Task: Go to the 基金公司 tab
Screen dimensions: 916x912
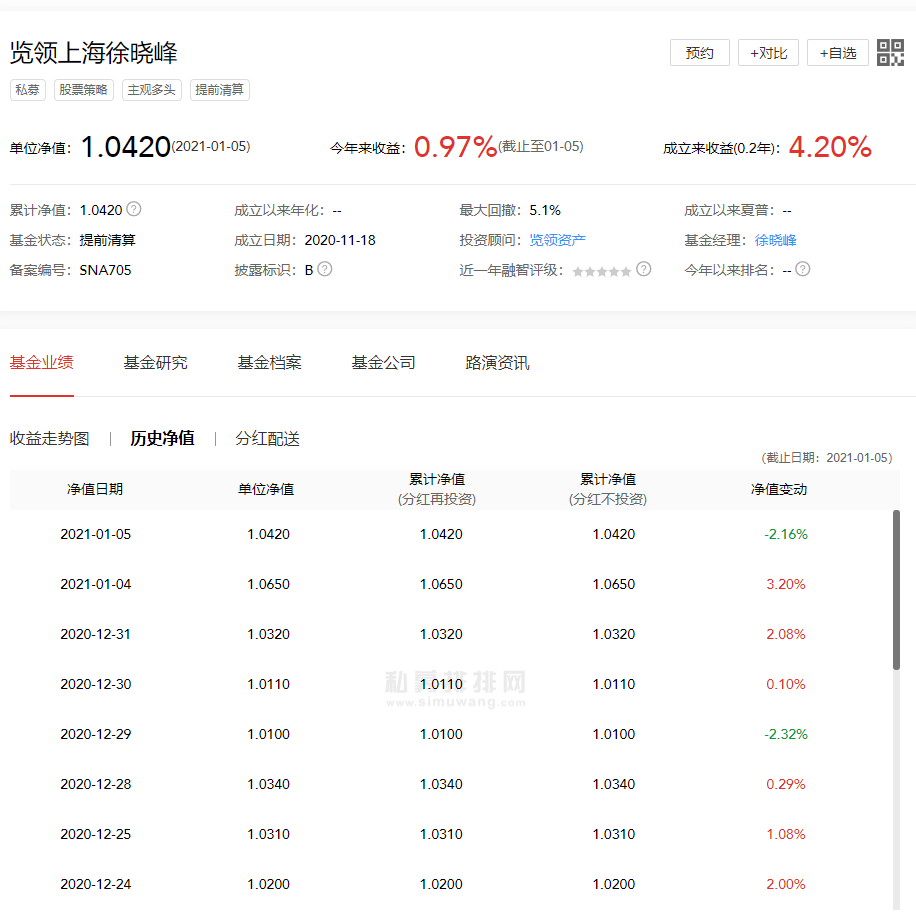Action: coord(383,363)
